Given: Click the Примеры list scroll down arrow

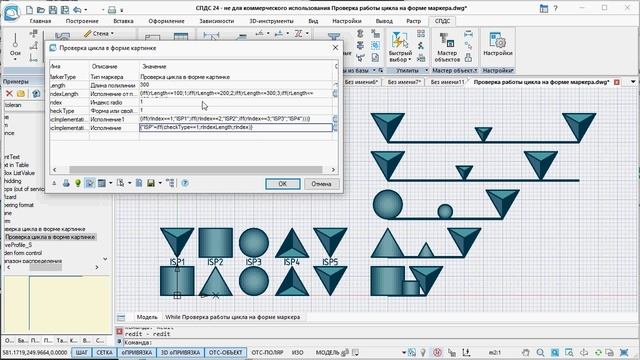Looking at the screenshot, I should (x=105, y=259).
